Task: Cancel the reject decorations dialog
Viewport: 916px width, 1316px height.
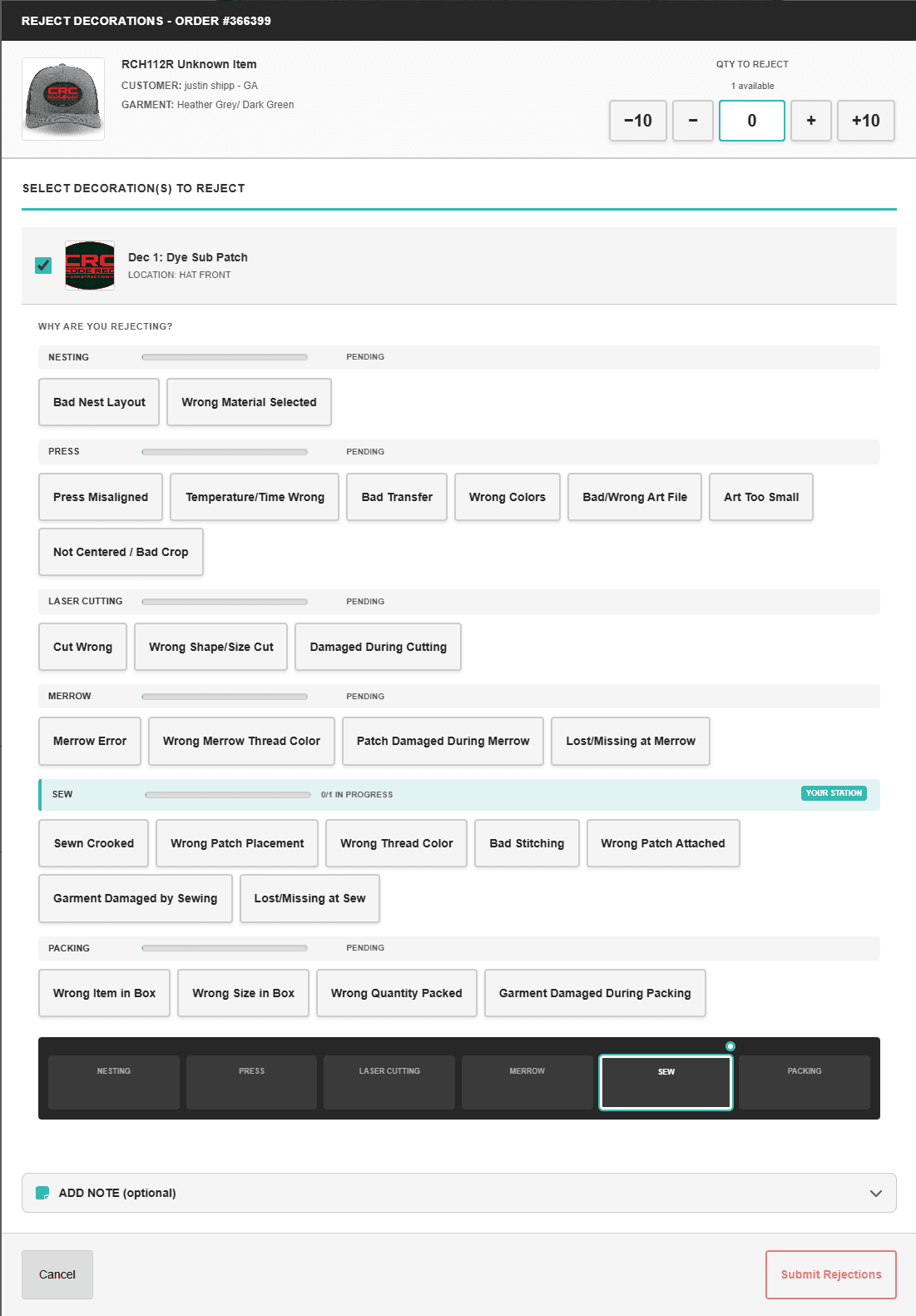Action: tap(57, 1274)
